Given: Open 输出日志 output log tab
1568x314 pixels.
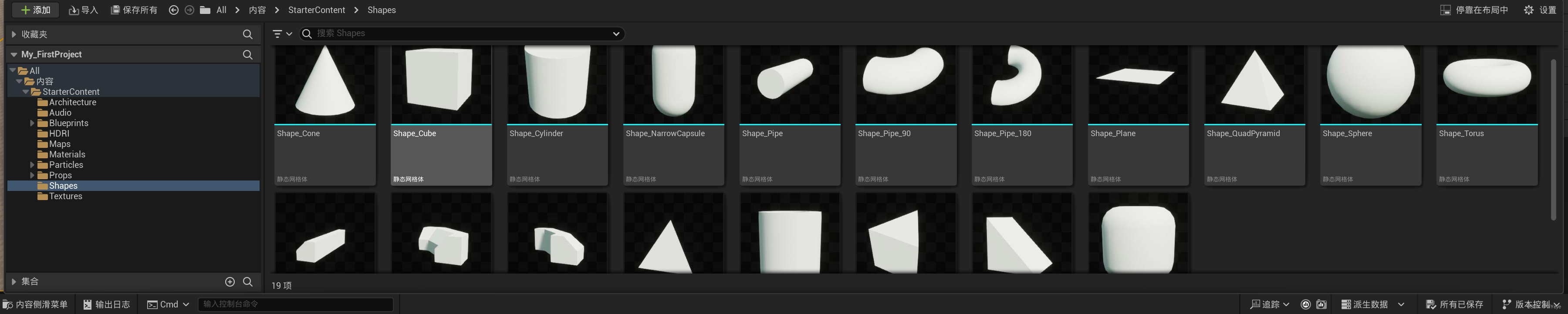Looking at the screenshot, I should (x=107, y=304).
